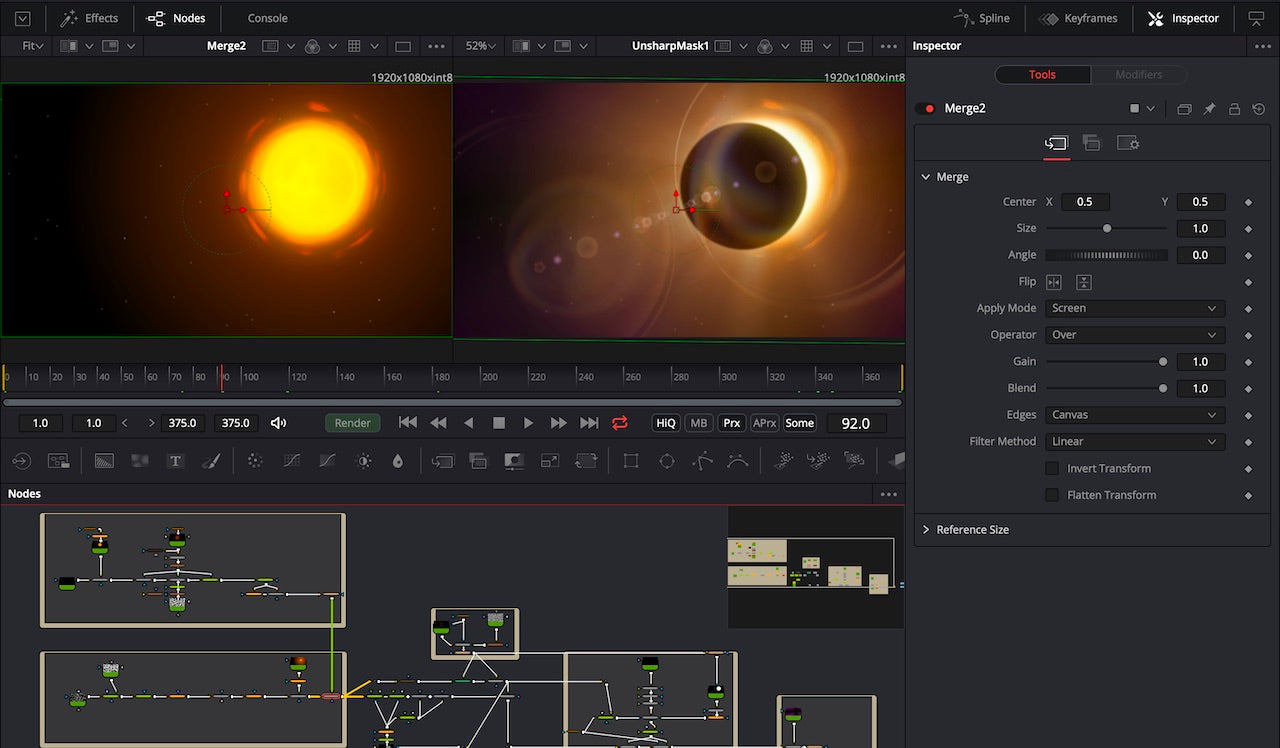Image resolution: width=1280 pixels, height=748 pixels.
Task: Add a Paint tool from the toolbar
Action: click(211, 461)
